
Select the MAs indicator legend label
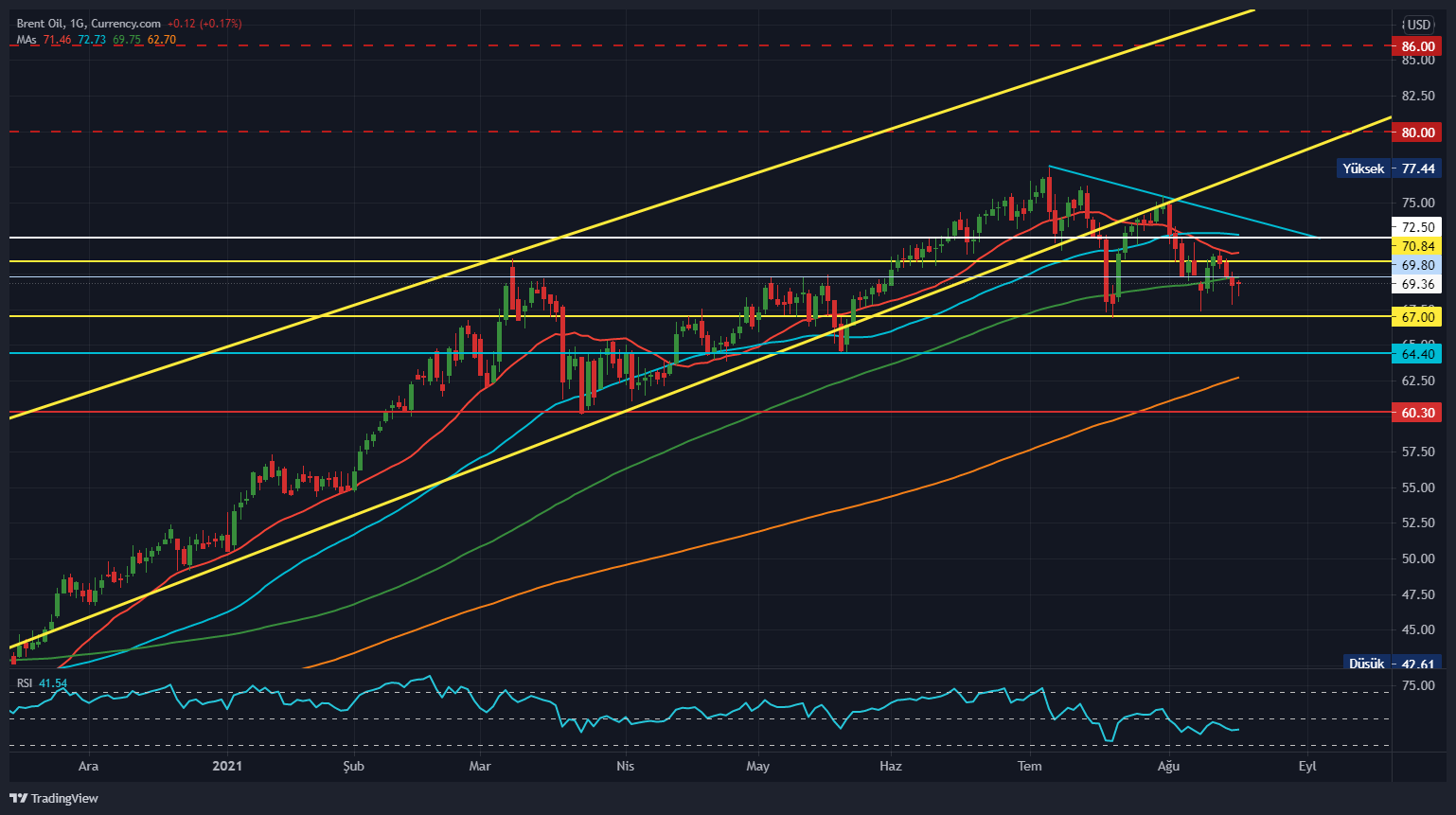(27, 40)
